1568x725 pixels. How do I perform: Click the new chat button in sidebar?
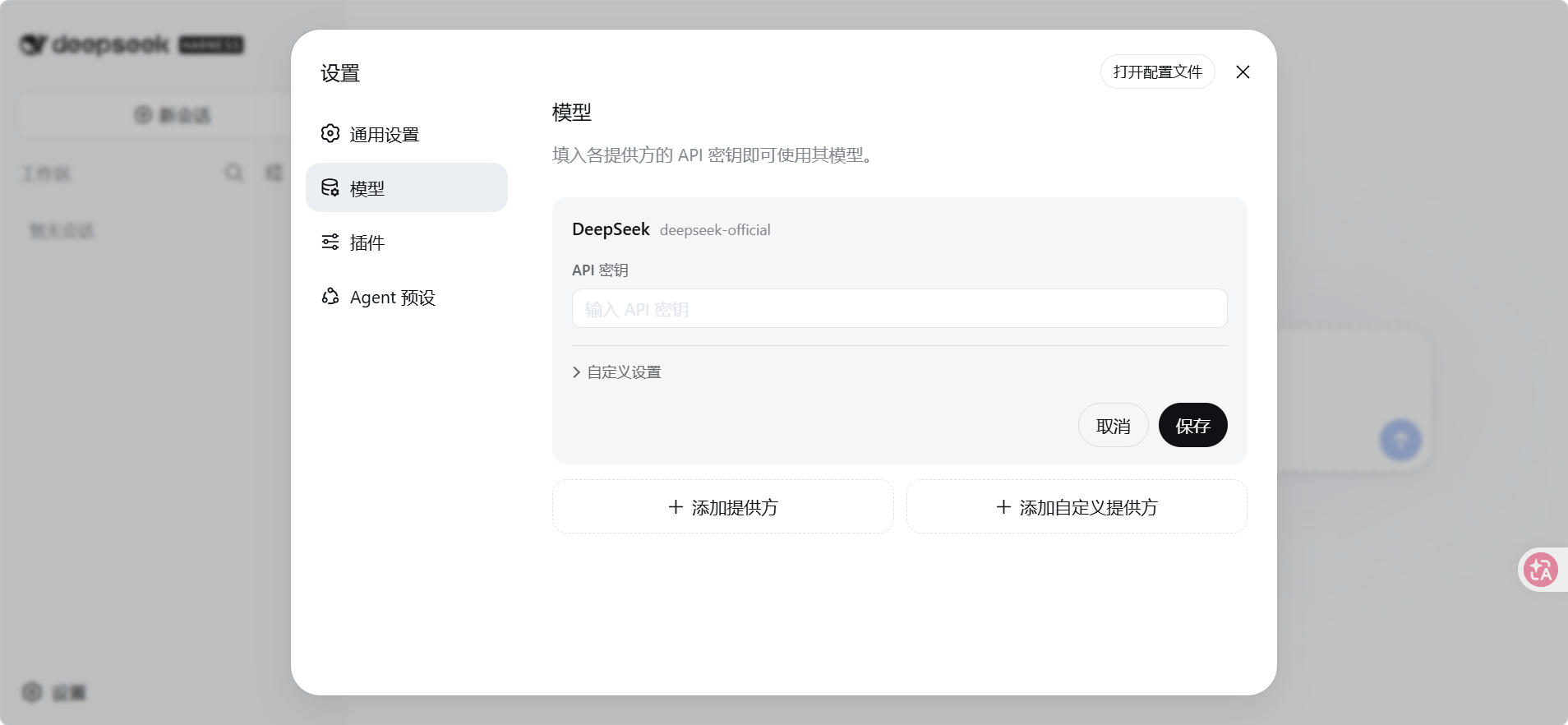[173, 115]
